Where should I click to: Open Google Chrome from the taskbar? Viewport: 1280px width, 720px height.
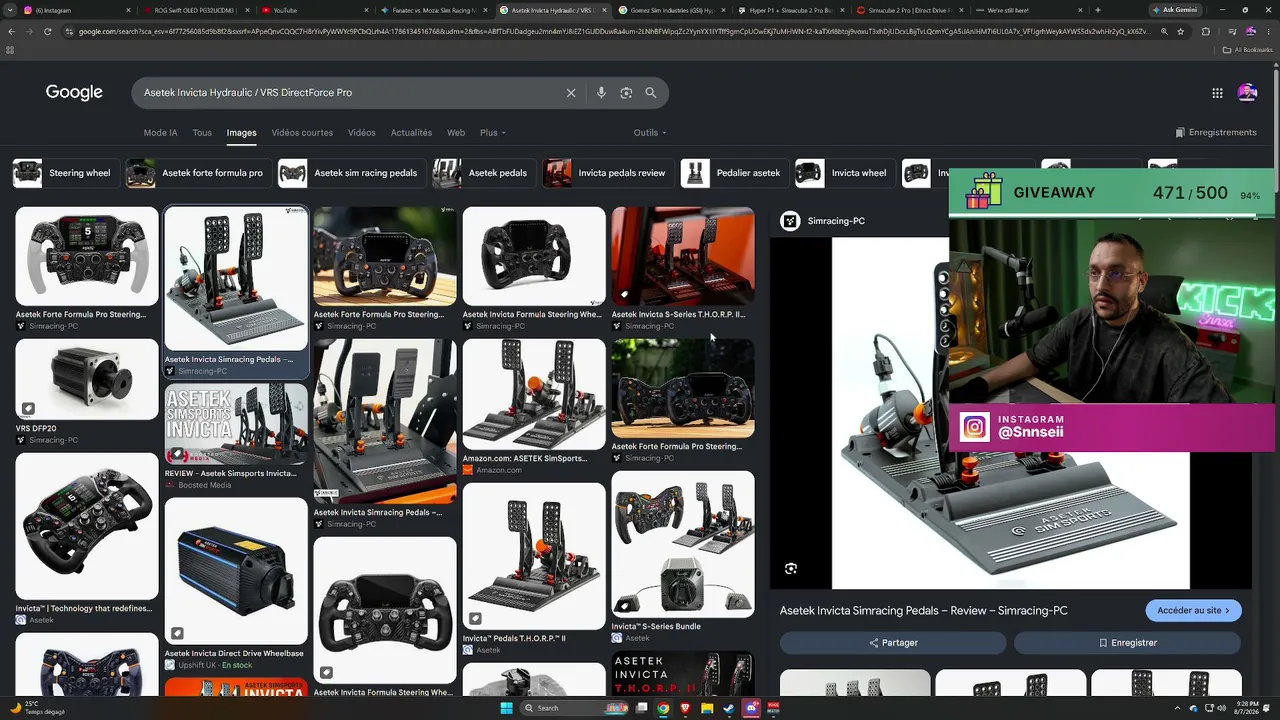[x=664, y=708]
